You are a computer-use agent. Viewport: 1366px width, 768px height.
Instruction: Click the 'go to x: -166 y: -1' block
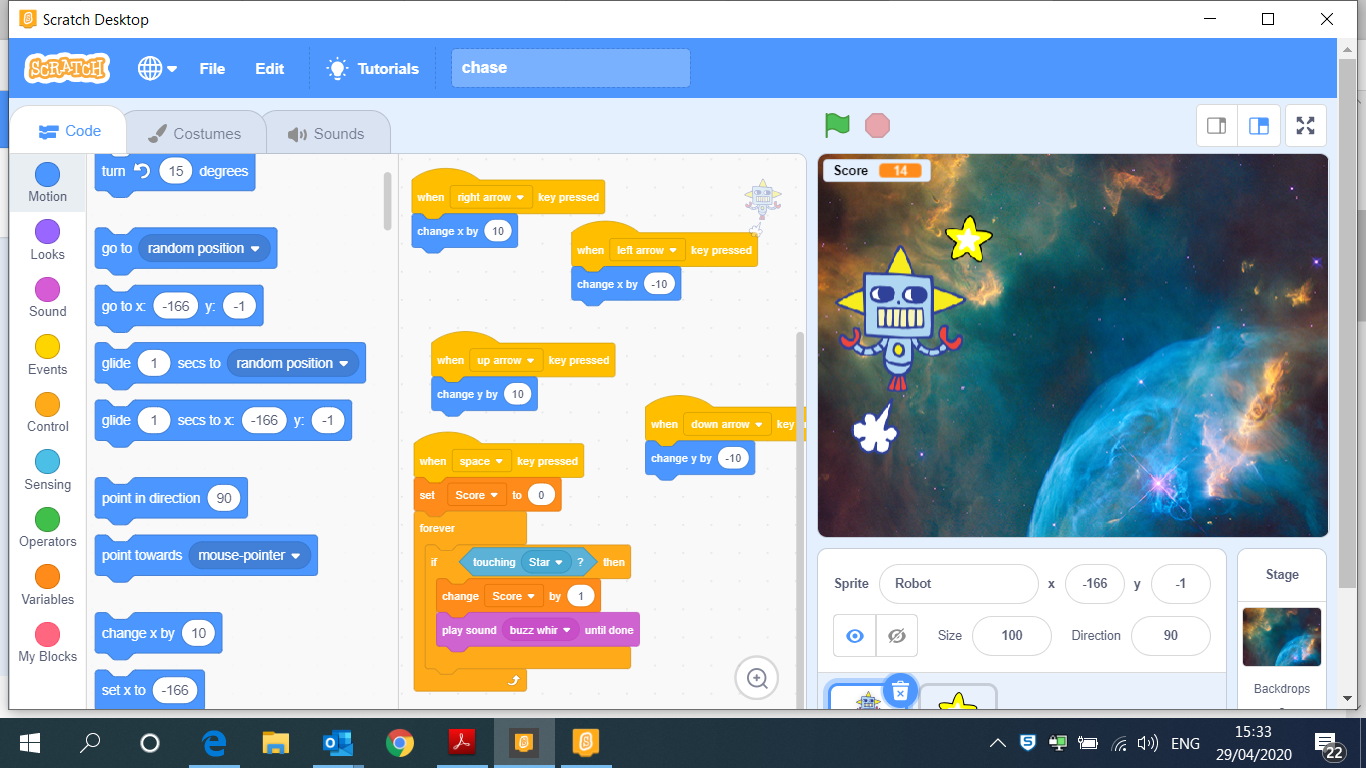(178, 306)
